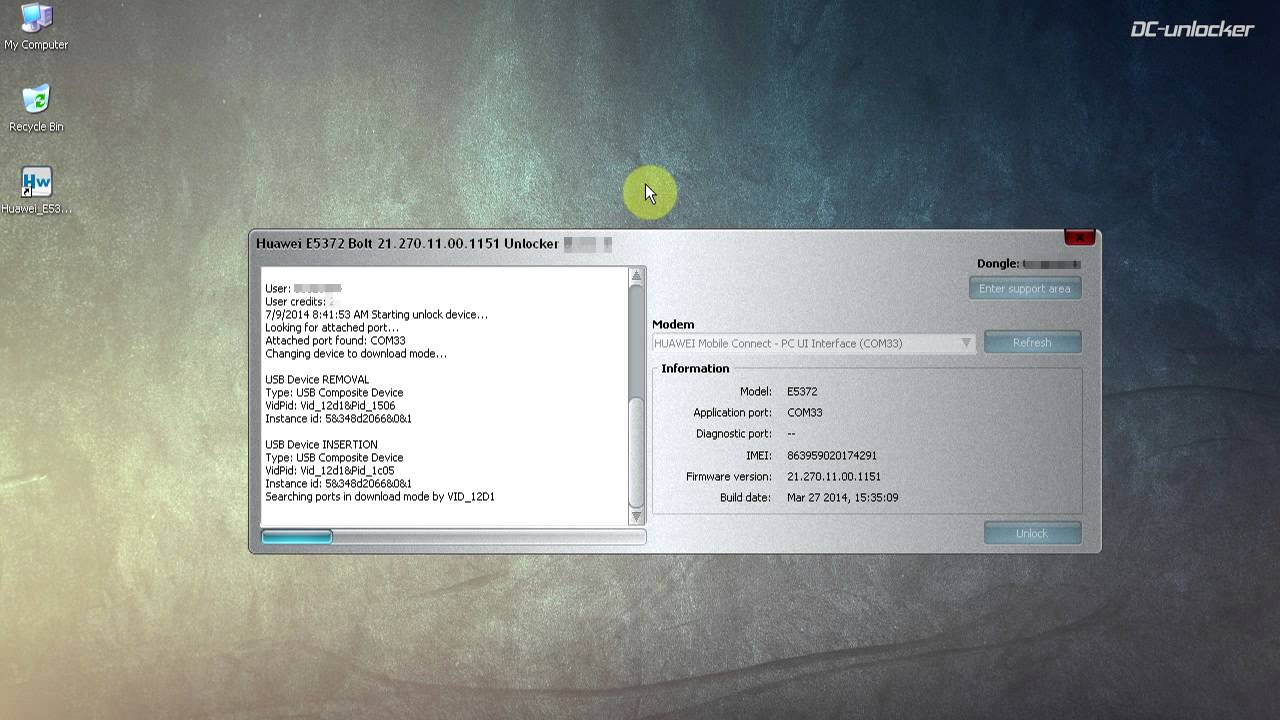Click the log line 'USB Device INSERTION'
This screenshot has height=720, width=1280.
(321, 445)
